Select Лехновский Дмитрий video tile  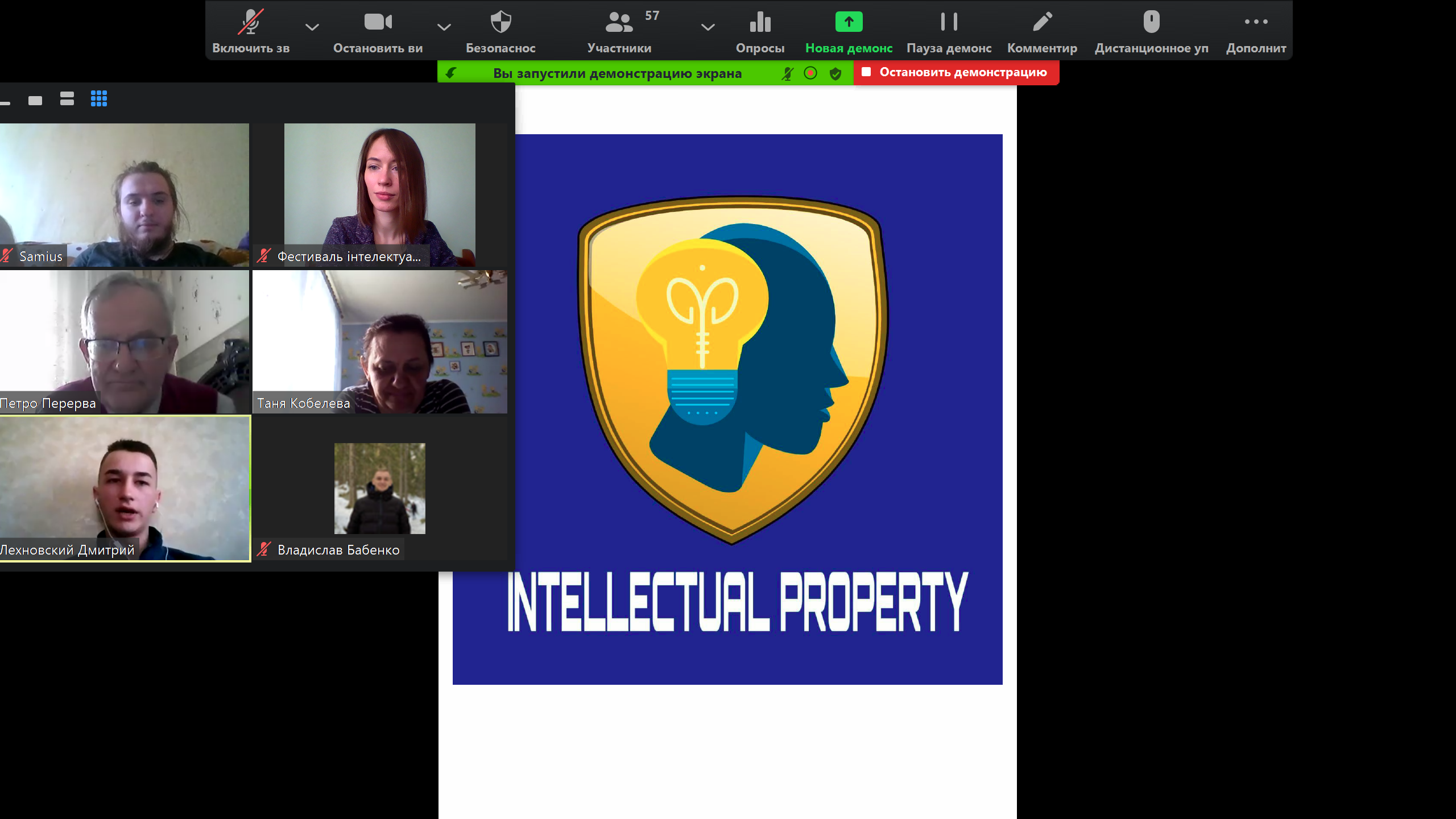point(125,489)
